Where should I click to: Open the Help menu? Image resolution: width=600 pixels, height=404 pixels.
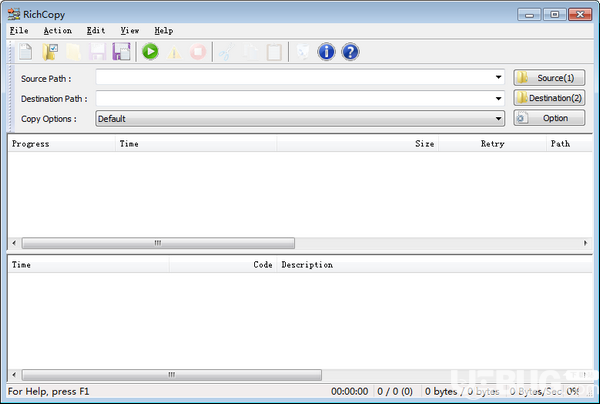coord(164,31)
